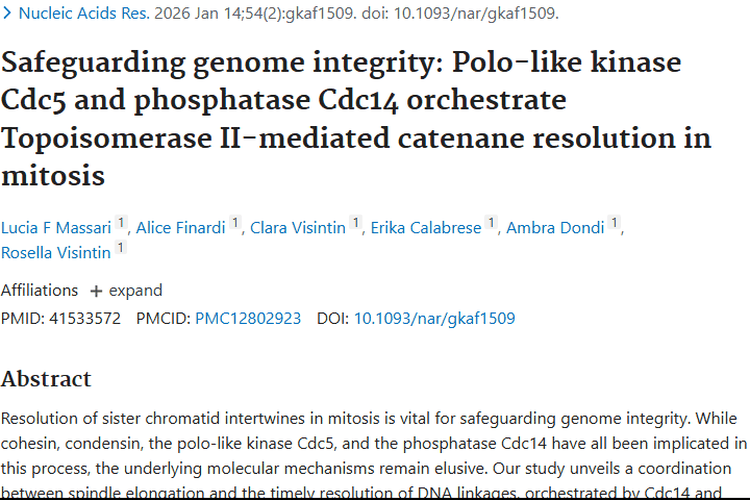
Task: Open author Lucia F Massari's link
Action: click(x=55, y=228)
